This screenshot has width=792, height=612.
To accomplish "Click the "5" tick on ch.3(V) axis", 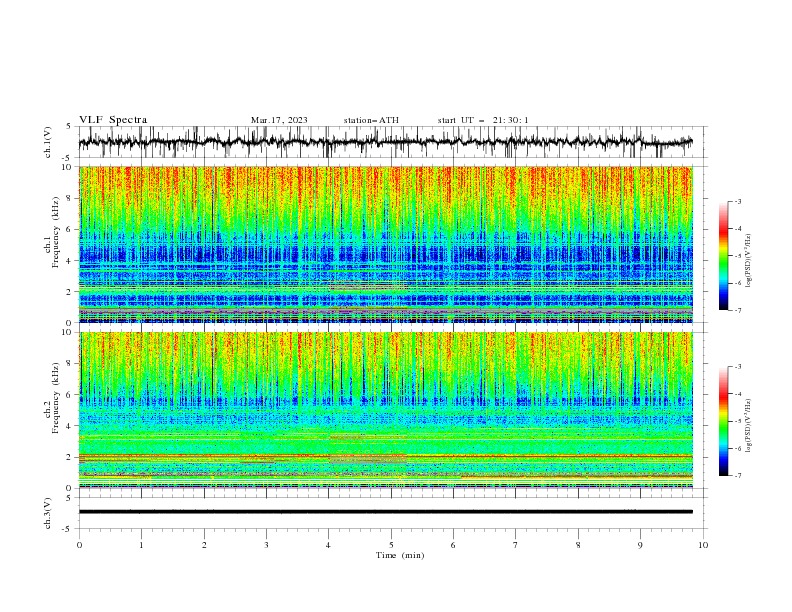I will pyautogui.click(x=68, y=498).
